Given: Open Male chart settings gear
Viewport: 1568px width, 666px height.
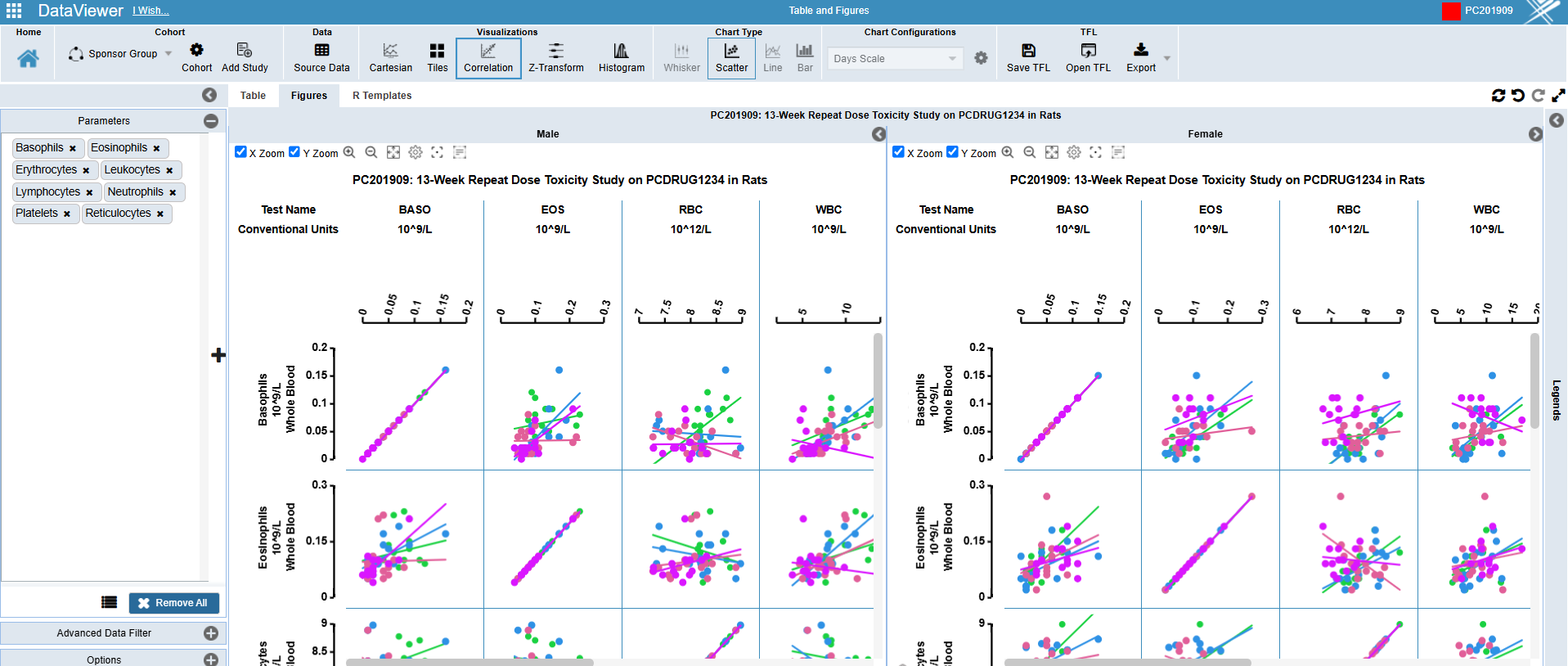Looking at the screenshot, I should pos(416,152).
